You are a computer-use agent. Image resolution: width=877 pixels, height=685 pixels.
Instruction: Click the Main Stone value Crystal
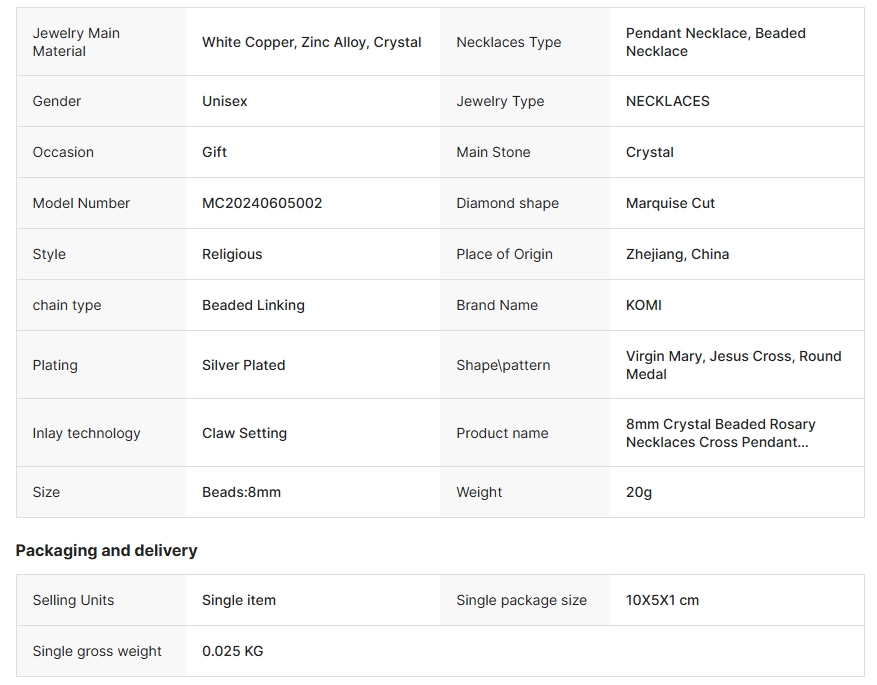(649, 152)
